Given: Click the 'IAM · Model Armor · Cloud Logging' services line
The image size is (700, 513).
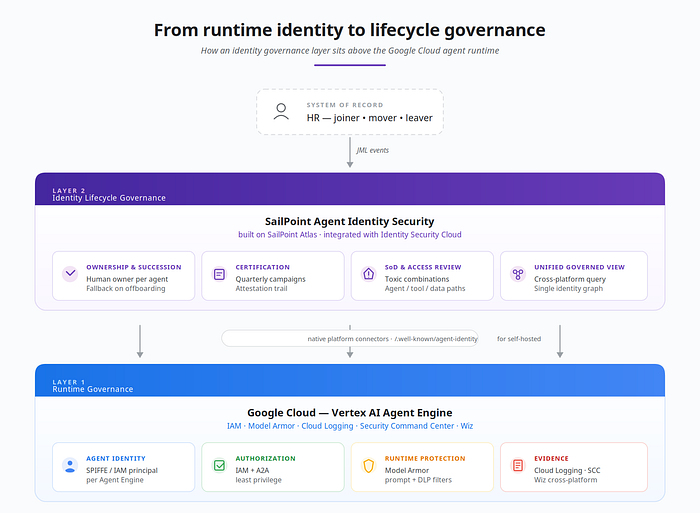Looking at the screenshot, I should pos(350,426).
